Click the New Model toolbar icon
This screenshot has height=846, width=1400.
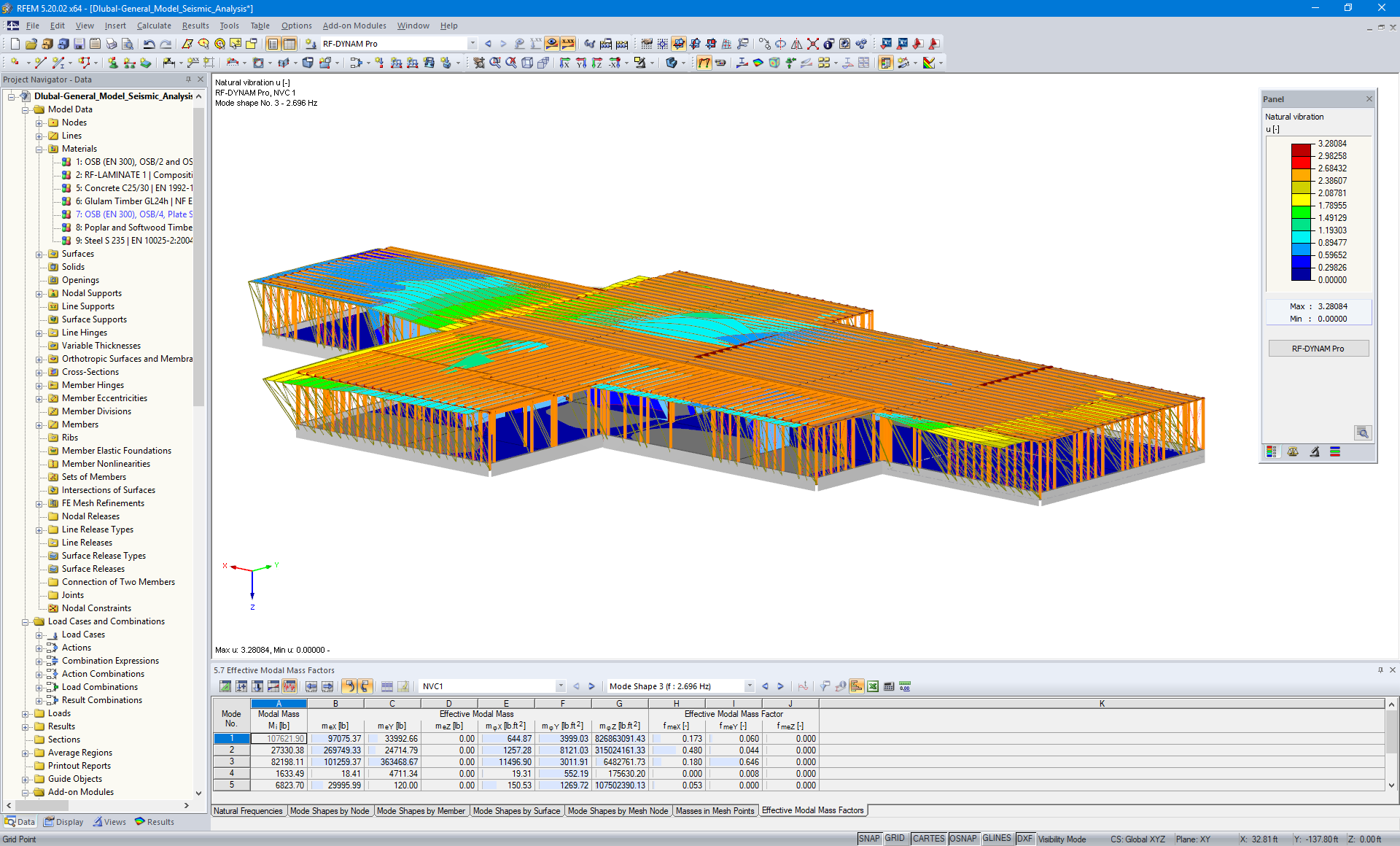click(x=14, y=44)
